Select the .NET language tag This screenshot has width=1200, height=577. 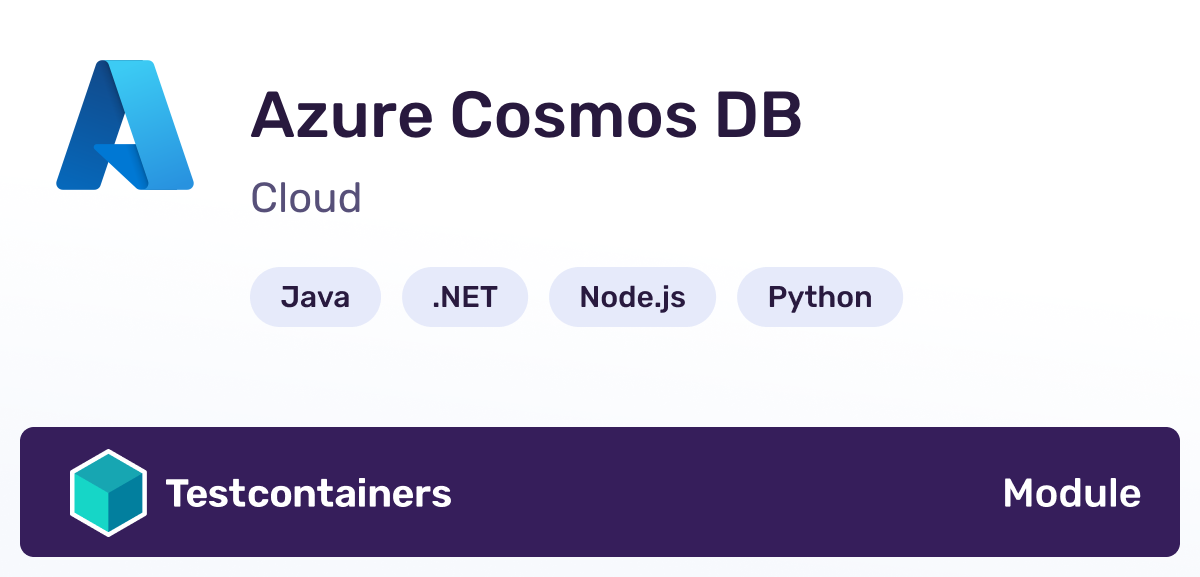(x=465, y=297)
